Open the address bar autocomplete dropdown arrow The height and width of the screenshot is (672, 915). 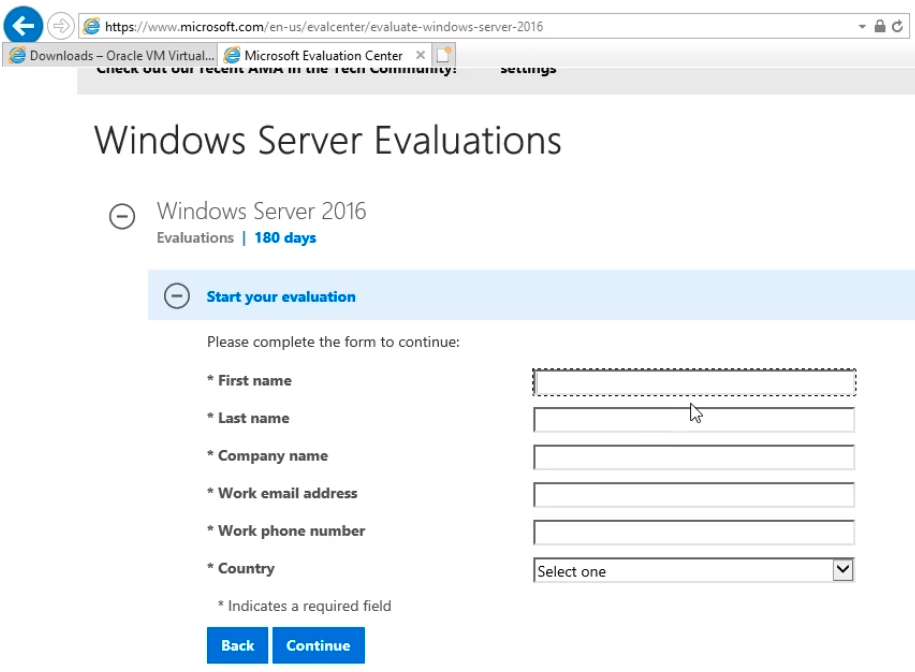862,27
